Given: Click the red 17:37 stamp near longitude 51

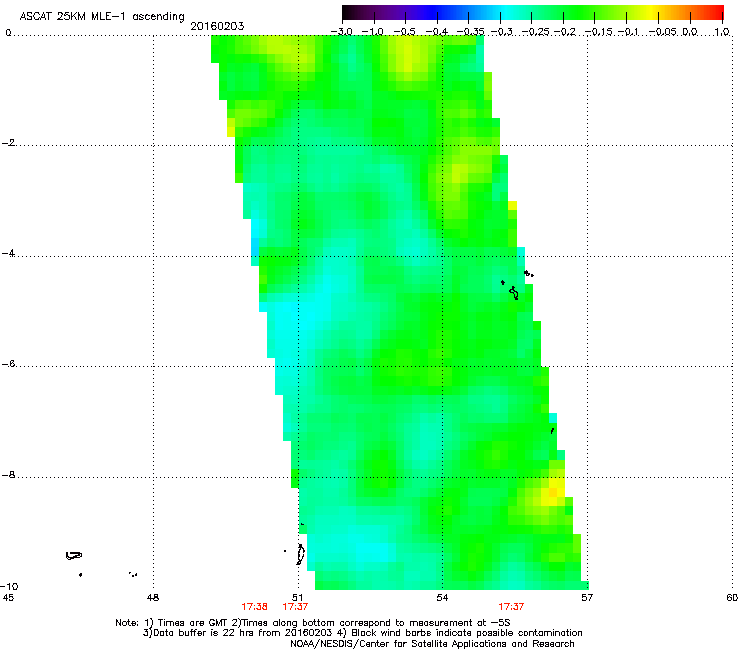Looking at the screenshot, I should (295, 607).
